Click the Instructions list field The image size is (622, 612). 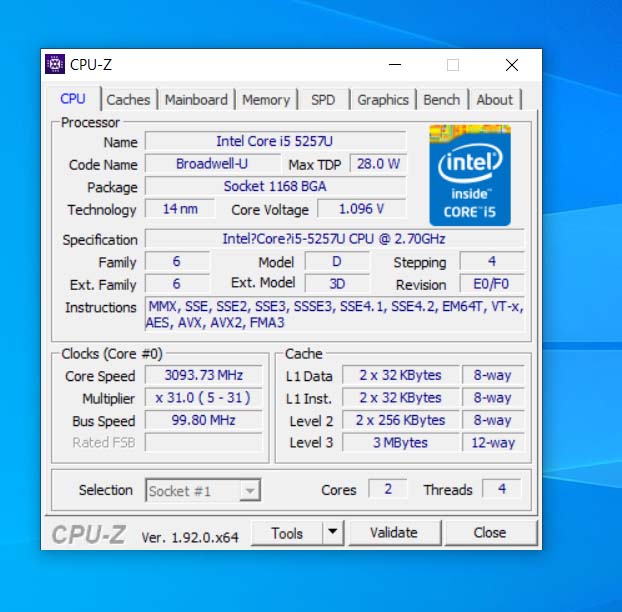click(334, 315)
